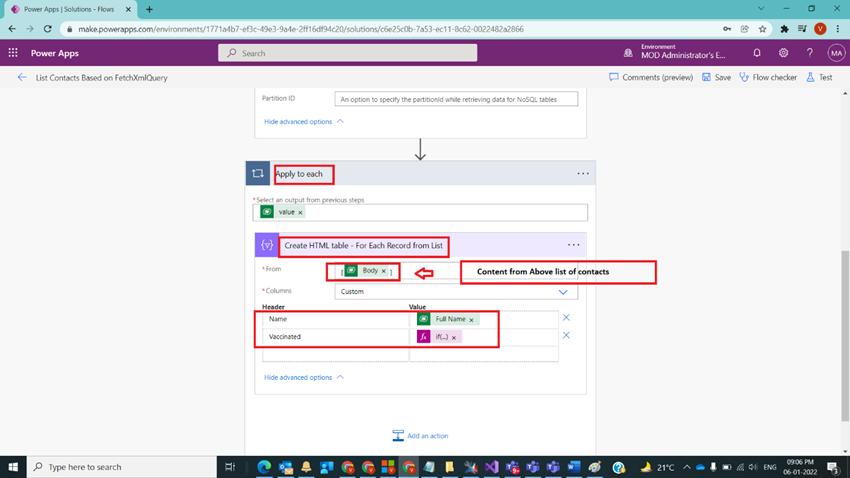850x478 pixels.
Task: Click the password key icon in address bar
Action: [x=727, y=29]
